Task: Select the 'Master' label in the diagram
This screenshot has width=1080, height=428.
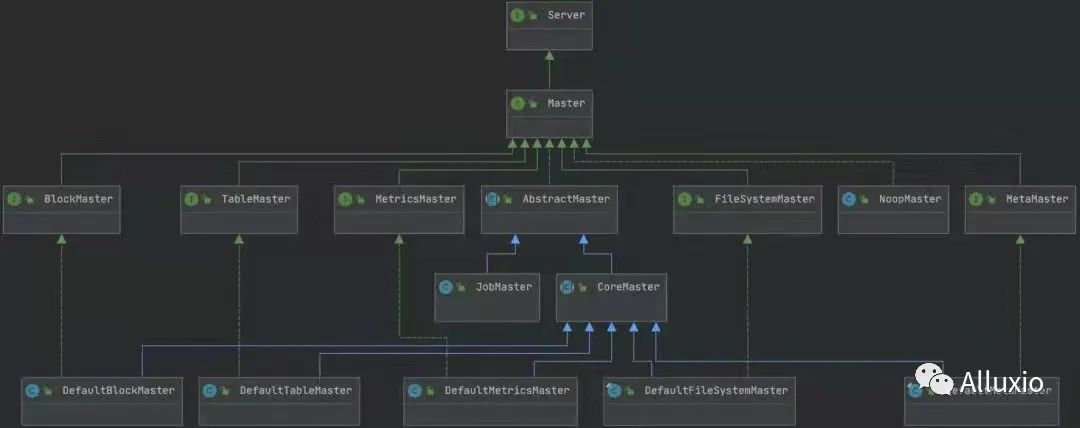Action: point(566,103)
